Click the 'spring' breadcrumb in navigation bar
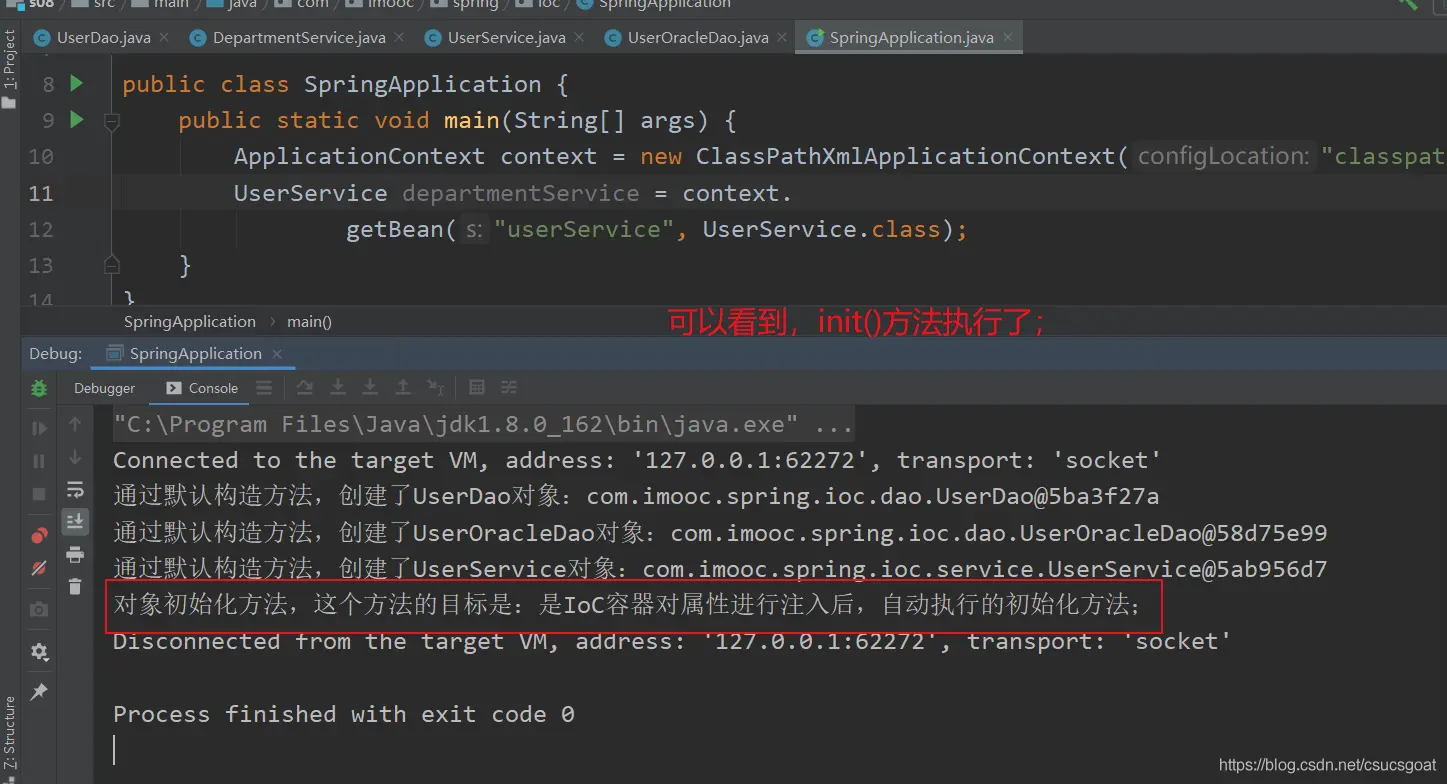Viewport: 1447px width, 784px height. pyautogui.click(x=475, y=4)
